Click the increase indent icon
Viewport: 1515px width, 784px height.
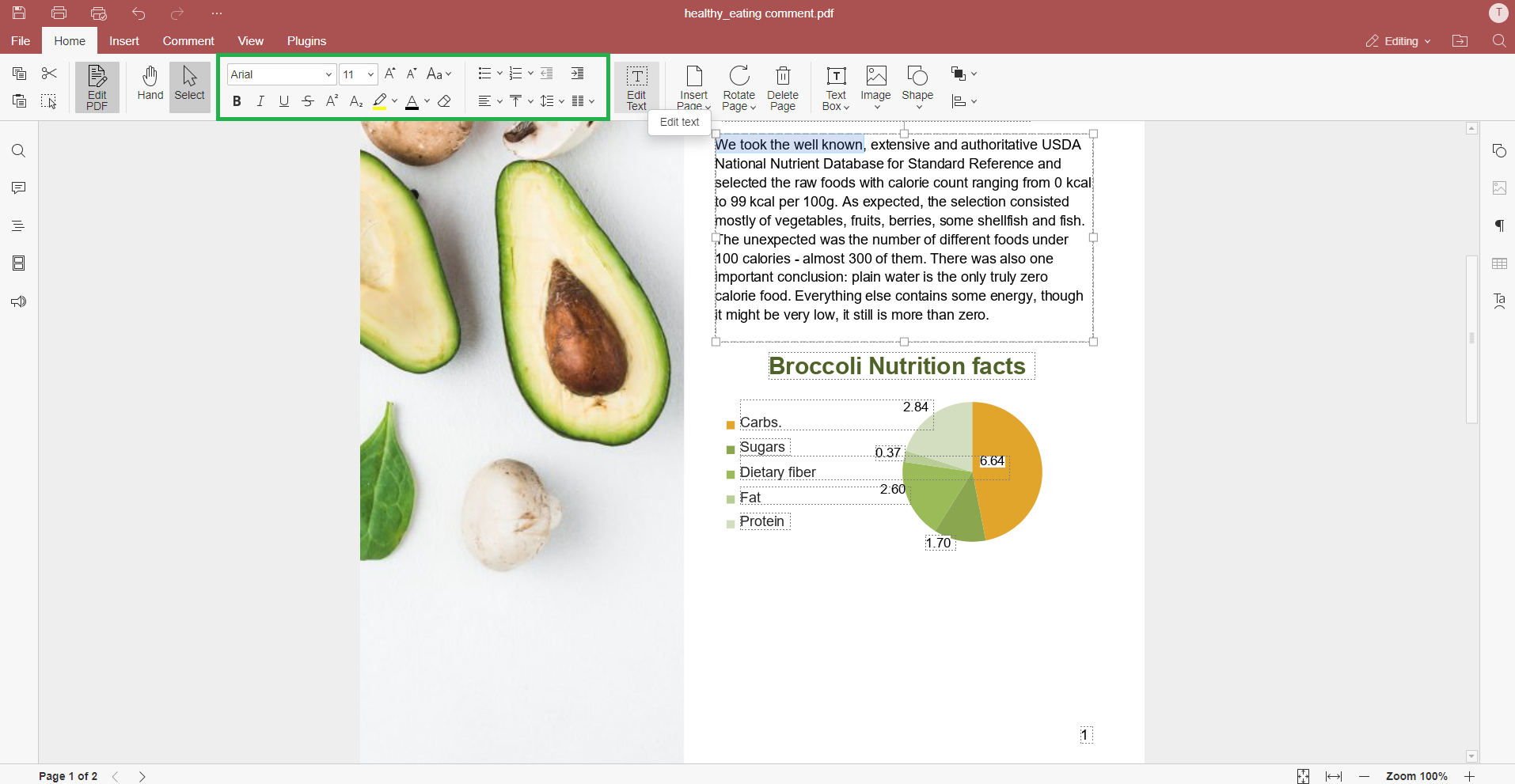(x=577, y=74)
